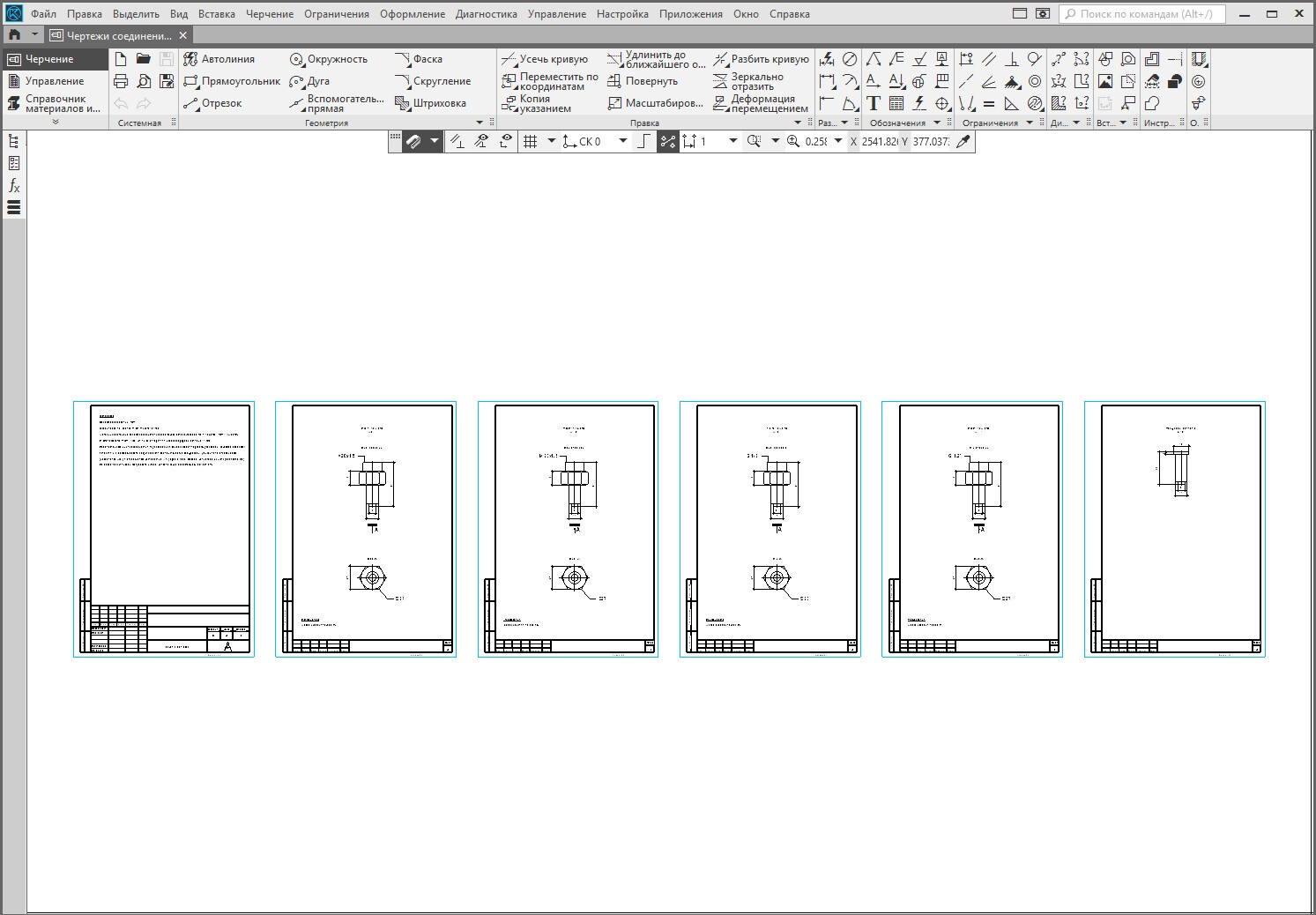Toggle orthogonal drawing mode button
The image size is (1316, 915).
point(644,141)
